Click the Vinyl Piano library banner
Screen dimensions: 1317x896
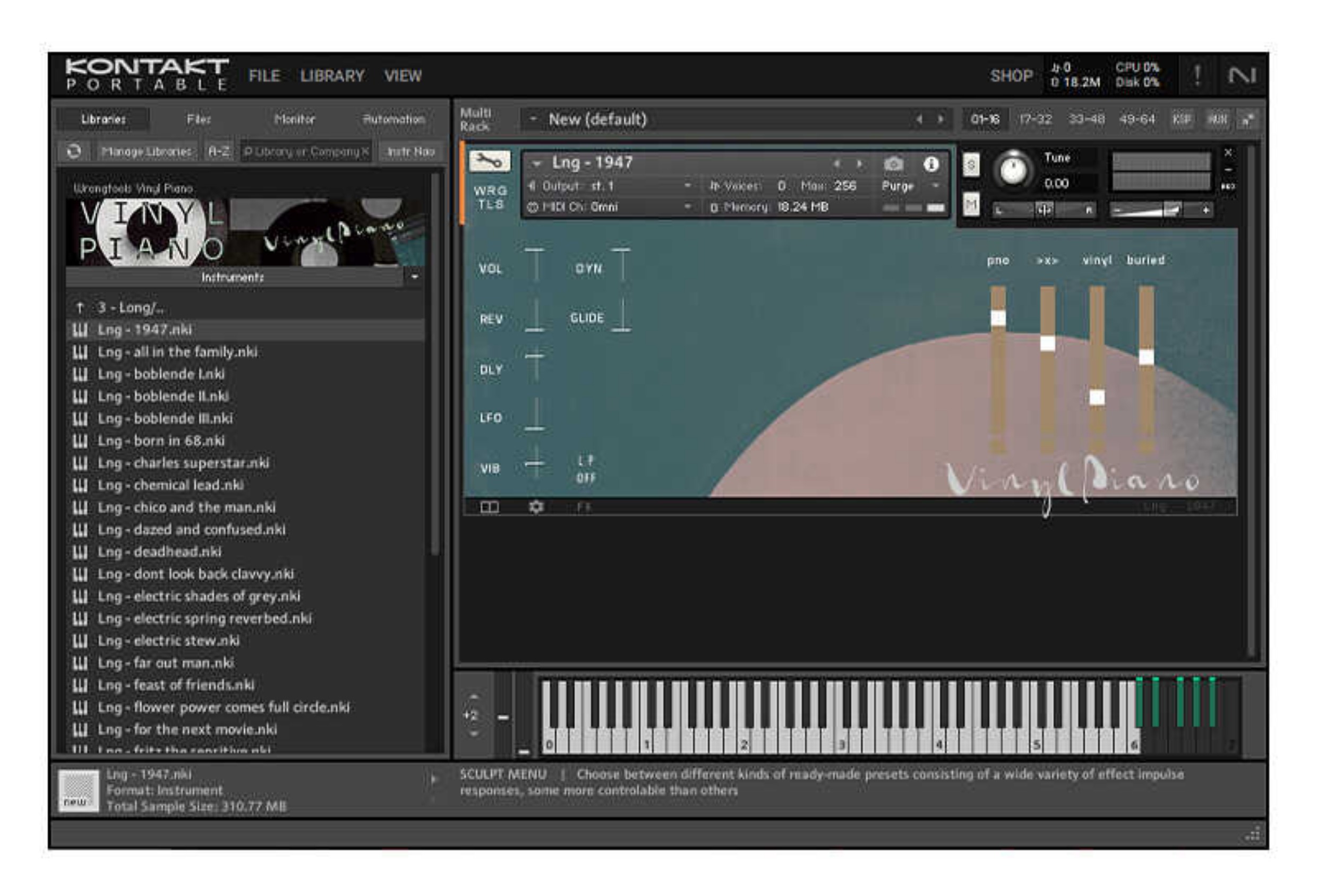click(x=245, y=231)
